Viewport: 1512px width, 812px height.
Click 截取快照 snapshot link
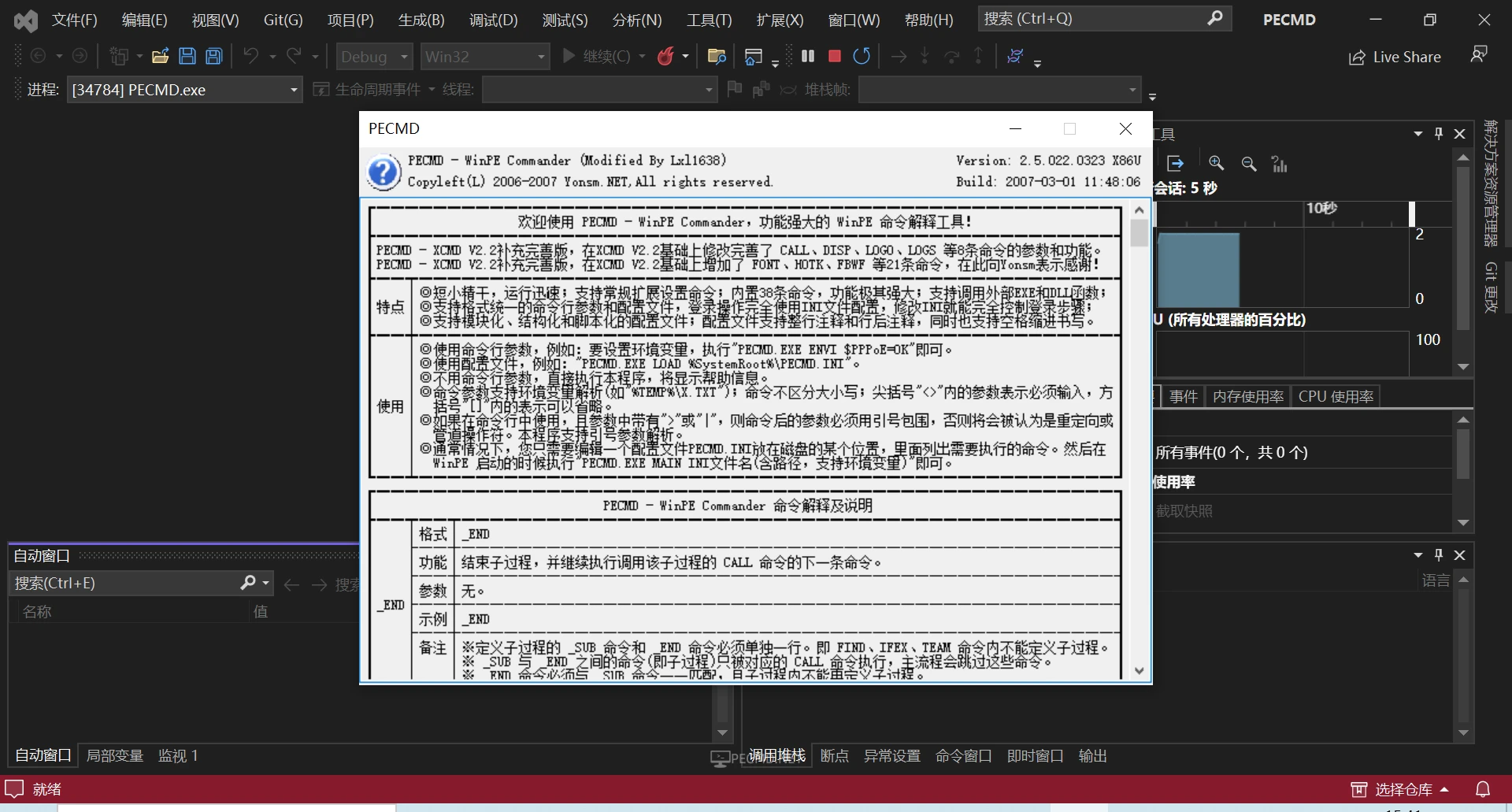(x=1184, y=511)
